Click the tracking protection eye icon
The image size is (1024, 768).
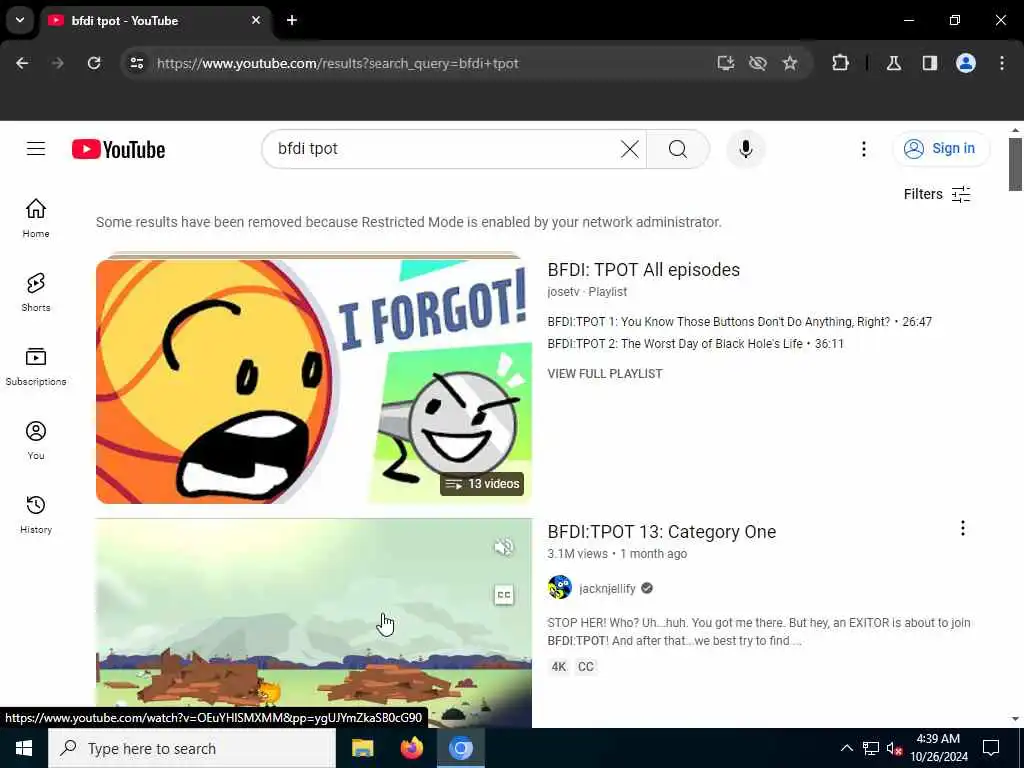(x=758, y=63)
